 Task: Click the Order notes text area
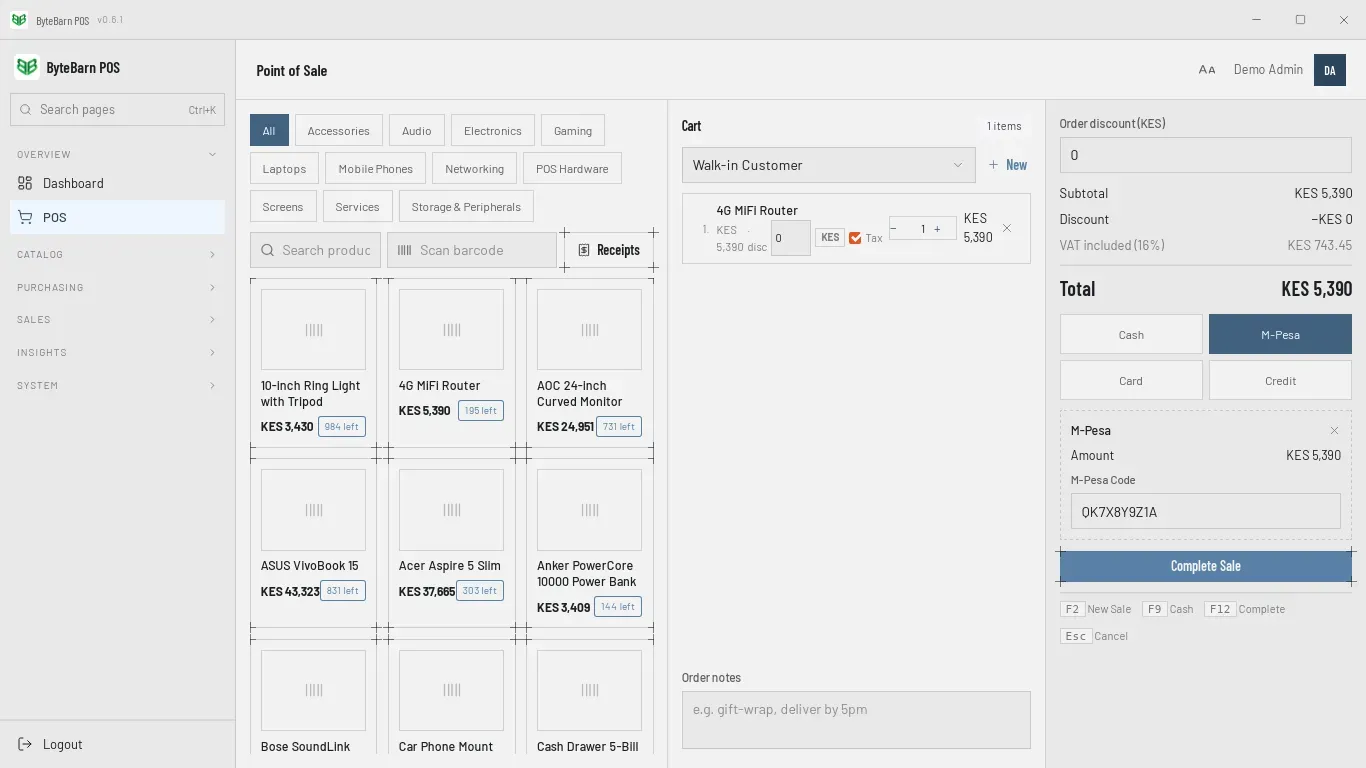pyautogui.click(x=856, y=720)
